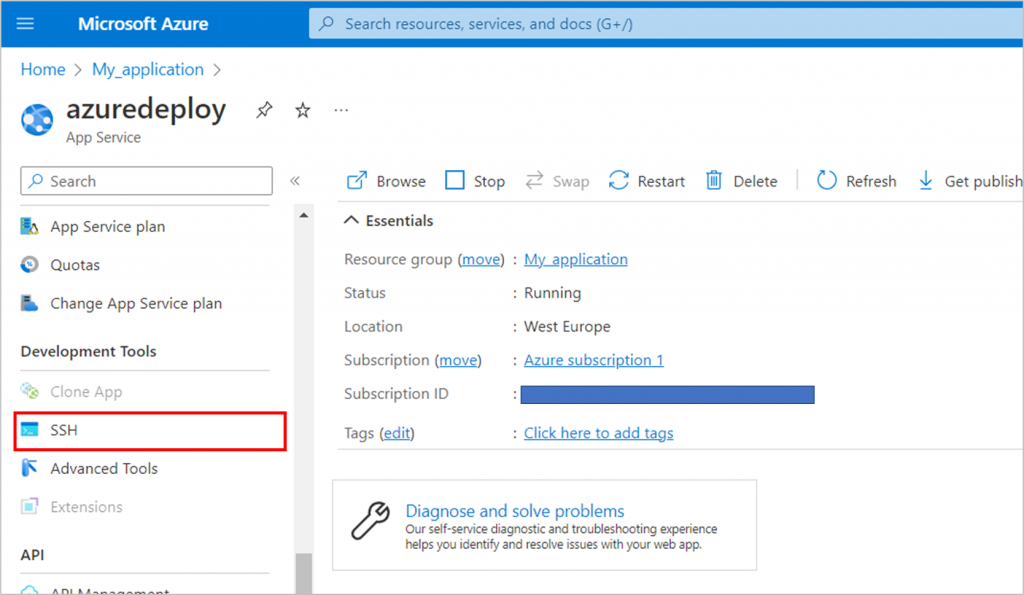Click move link beside Subscription
The width and height of the screenshot is (1024, 595).
click(x=458, y=360)
